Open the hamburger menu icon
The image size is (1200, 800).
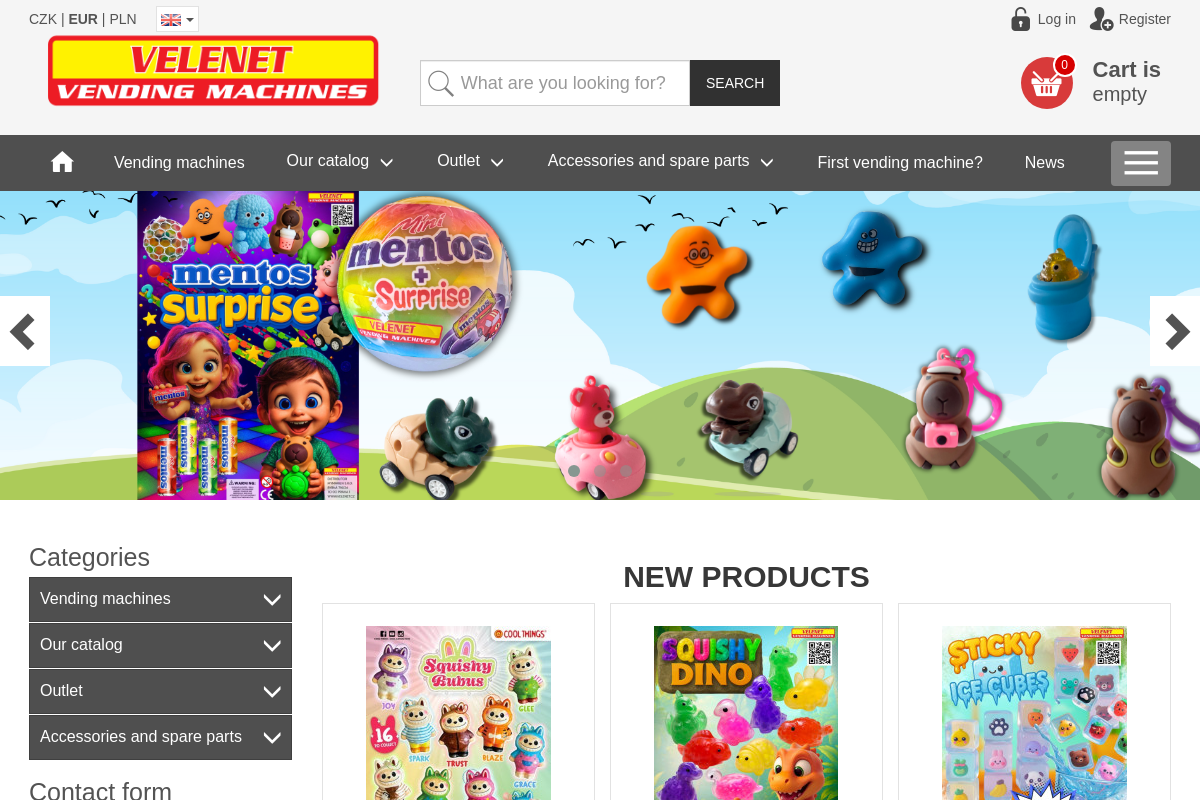tap(1141, 163)
